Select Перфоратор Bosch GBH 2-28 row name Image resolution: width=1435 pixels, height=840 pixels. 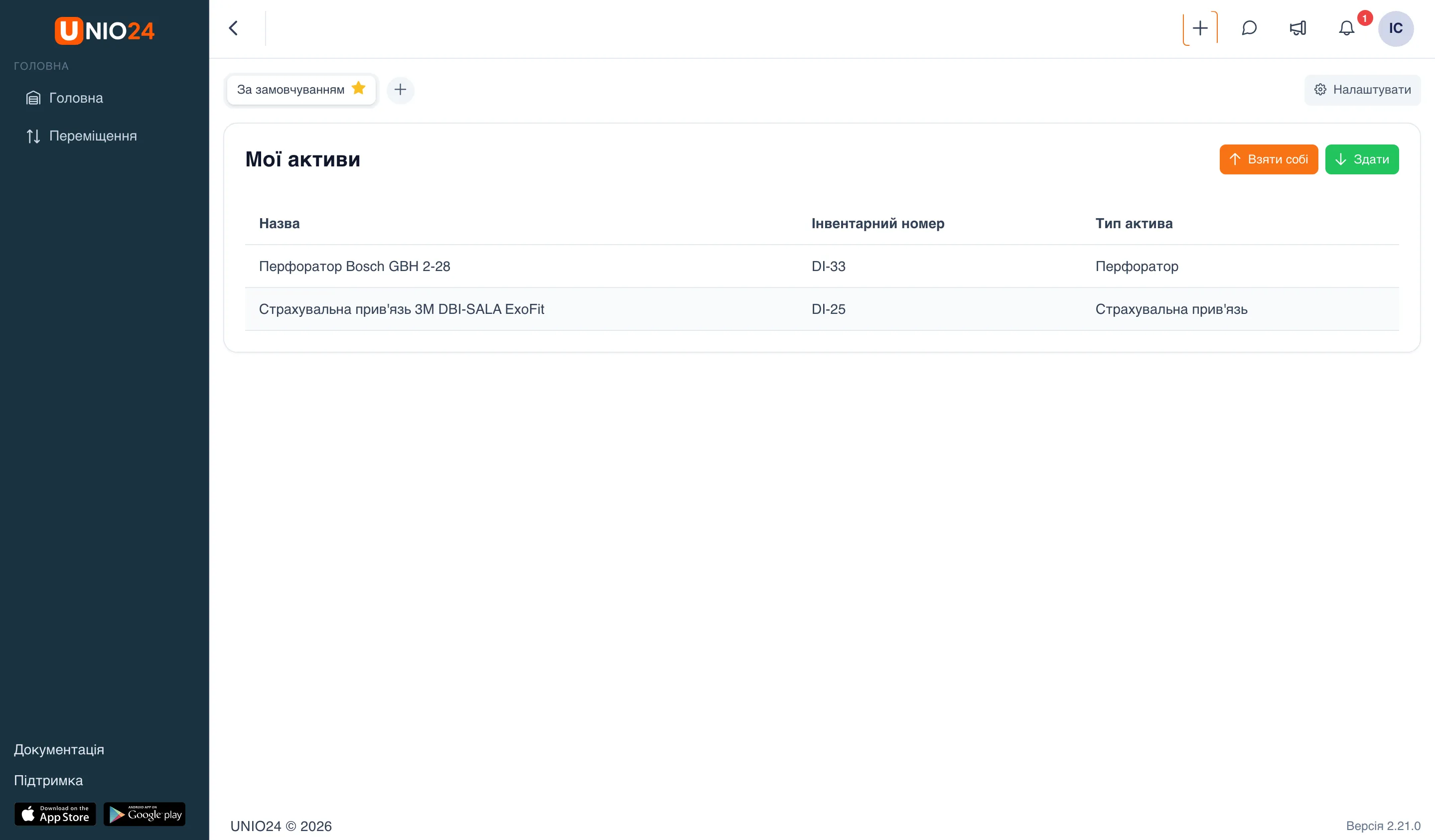click(x=354, y=266)
